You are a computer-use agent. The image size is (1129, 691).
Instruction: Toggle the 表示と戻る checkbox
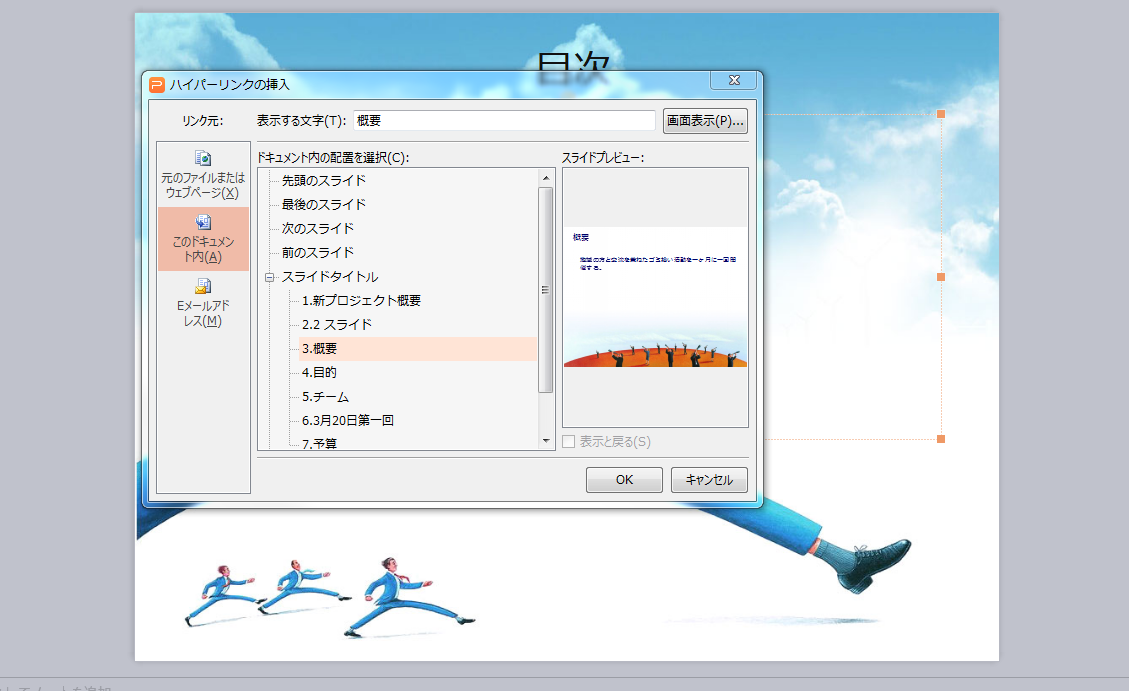[569, 441]
